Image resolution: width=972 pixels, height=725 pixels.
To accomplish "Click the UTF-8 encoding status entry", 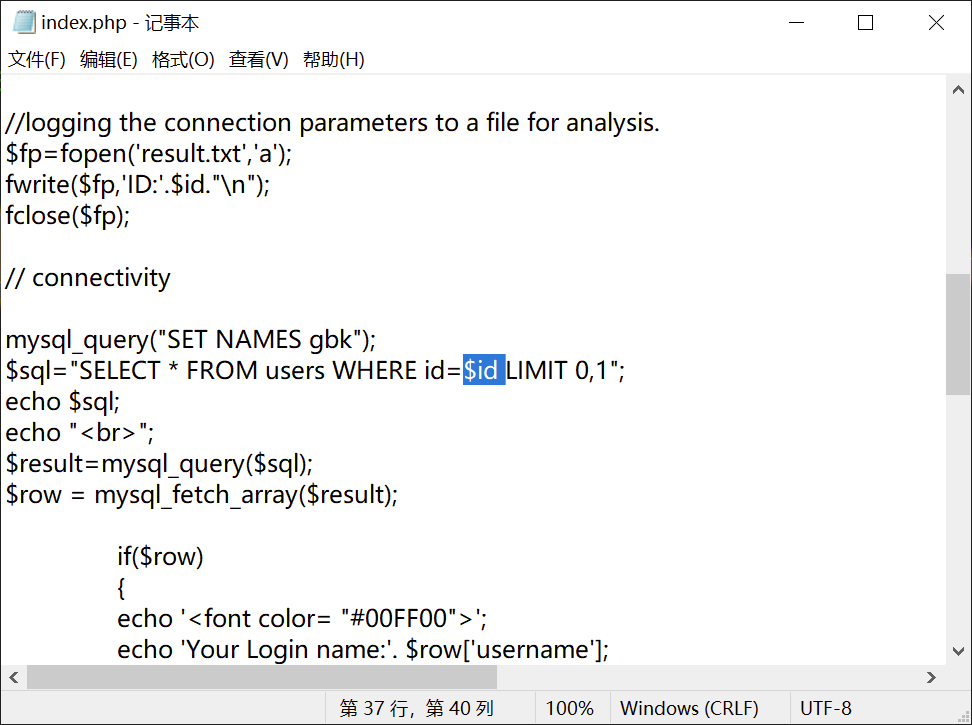I will pos(826,708).
